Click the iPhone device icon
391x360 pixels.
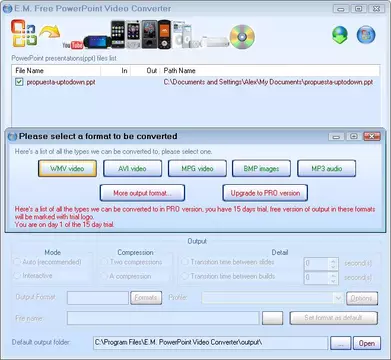(x=118, y=35)
